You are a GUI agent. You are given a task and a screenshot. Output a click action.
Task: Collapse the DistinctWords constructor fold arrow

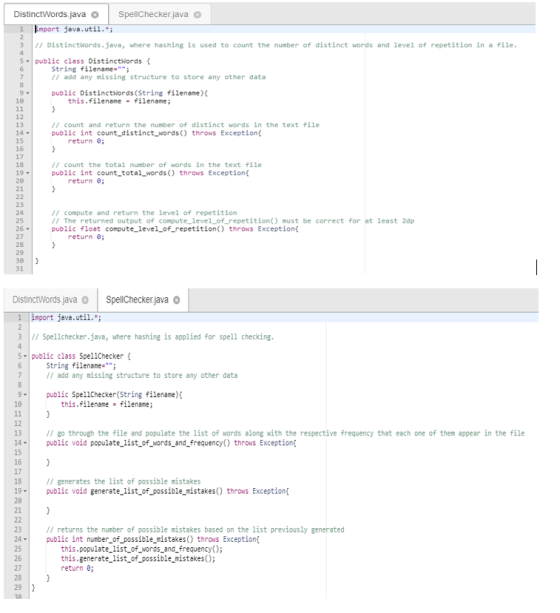coord(28,93)
